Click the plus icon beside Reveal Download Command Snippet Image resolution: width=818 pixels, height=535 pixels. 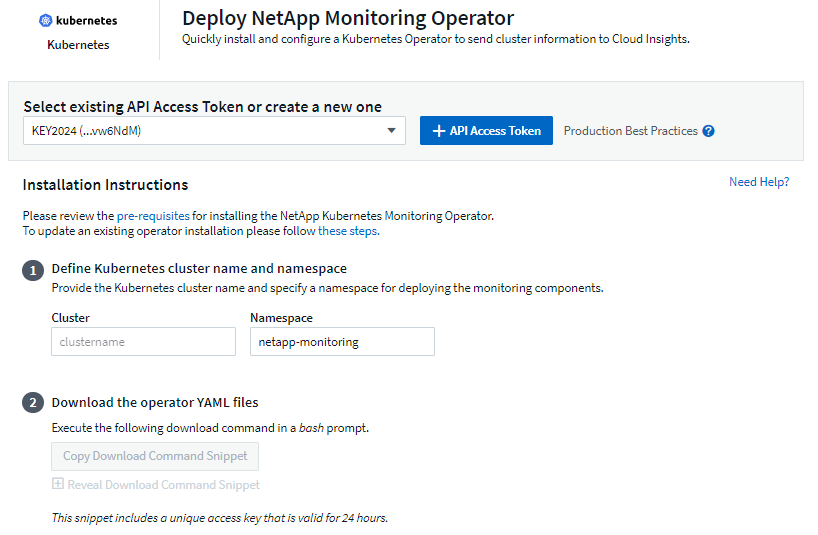58,485
